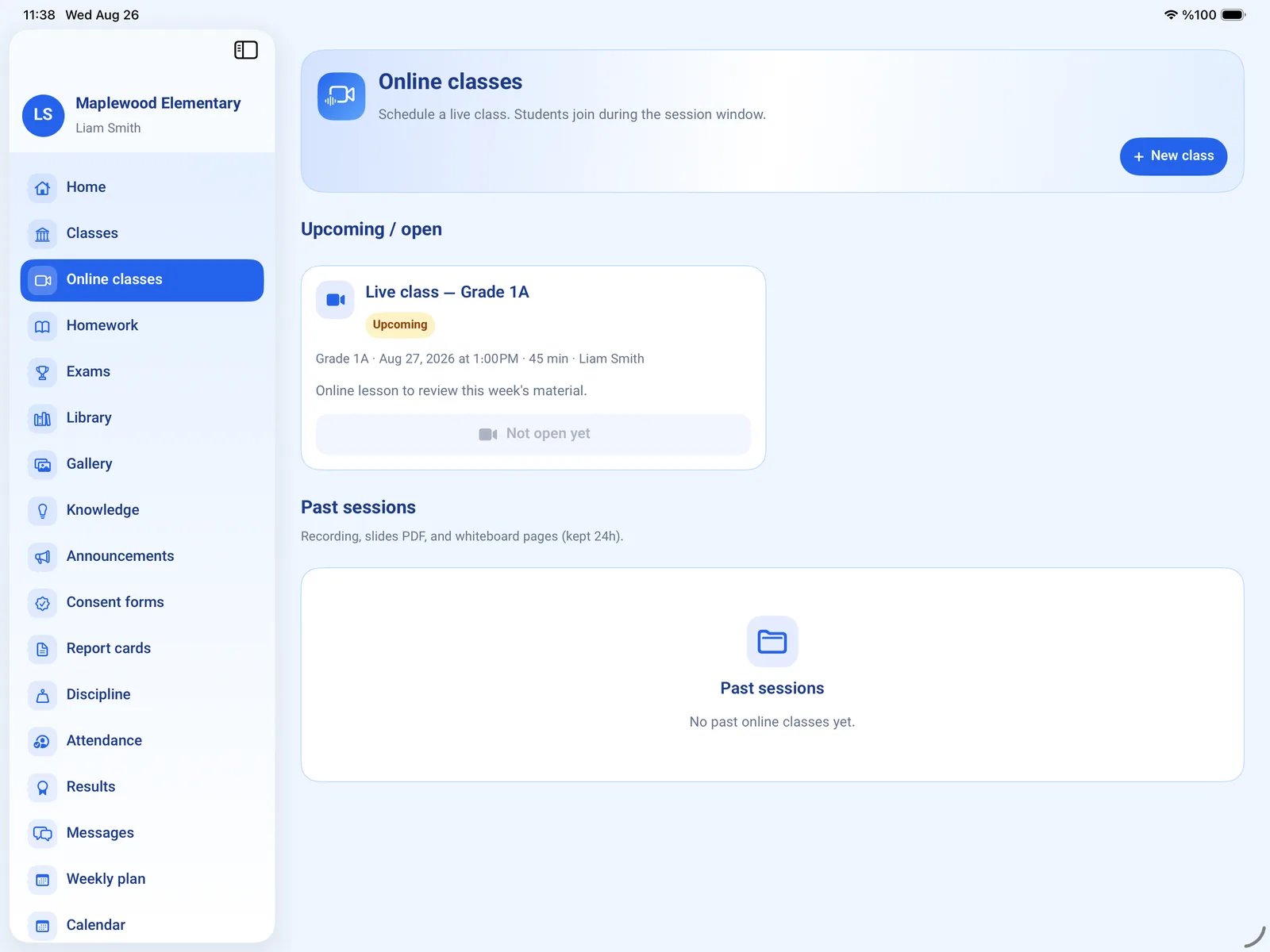Click the Attendance icon in sidebar
The width and height of the screenshot is (1270, 952).
pos(43,741)
